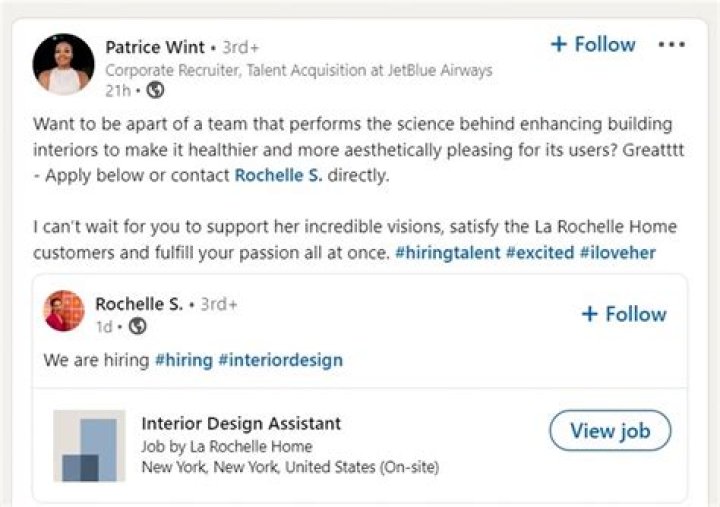This screenshot has width=720, height=507.
Task: Follow Rochelle S. in shared post
Action: click(624, 314)
